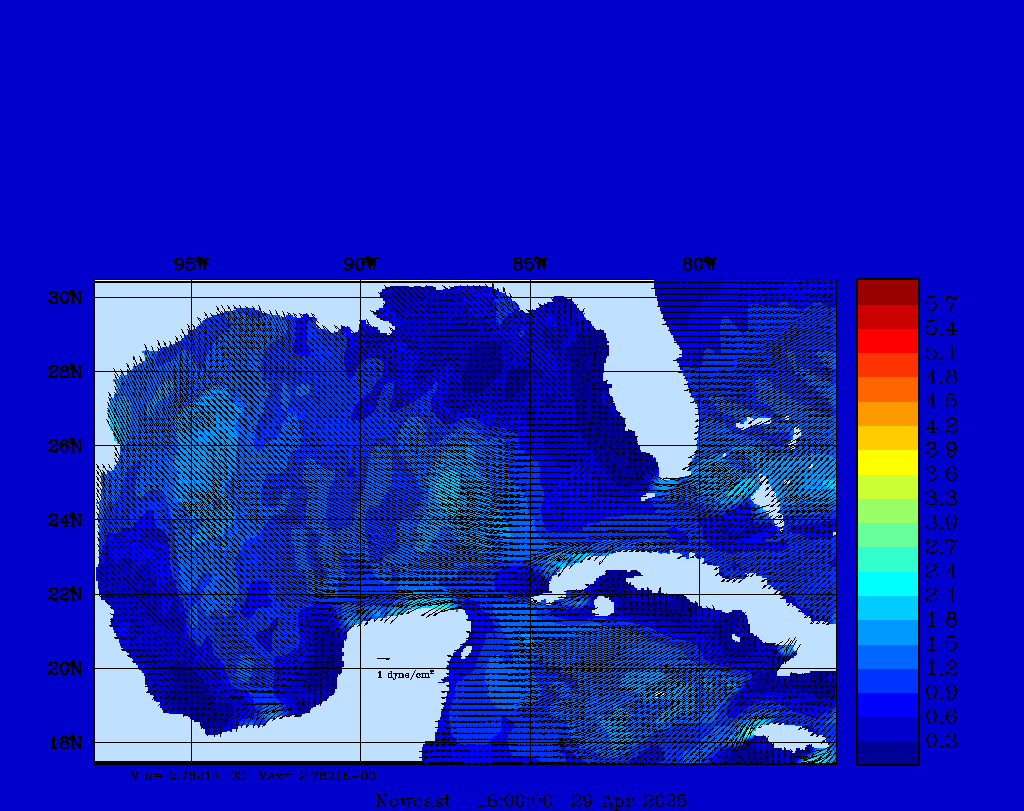Pick the orange swatch beside 4.5

887,389
